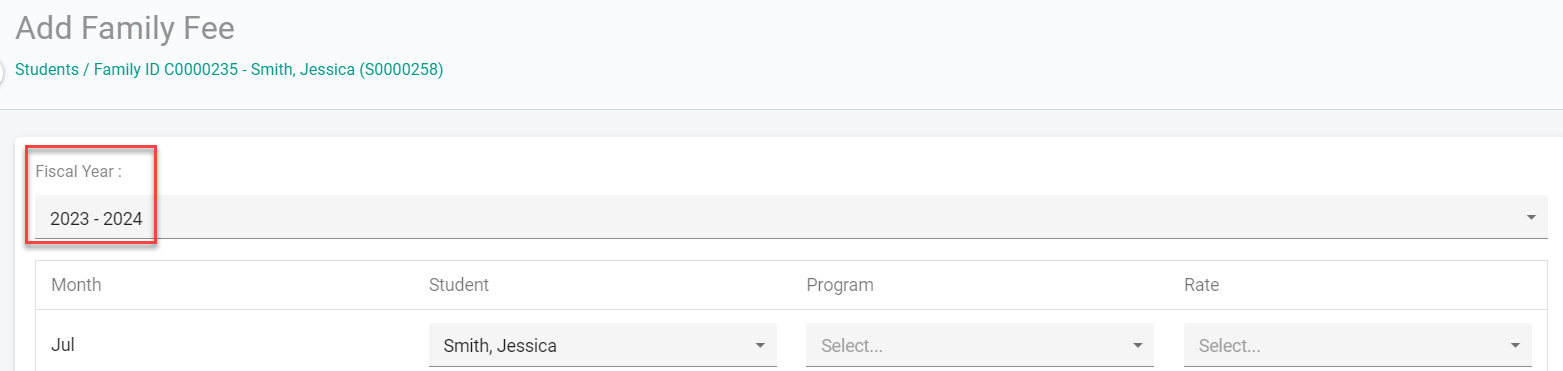Viewport: 1563px width, 371px height.
Task: Click the Month column header
Action: click(76, 285)
